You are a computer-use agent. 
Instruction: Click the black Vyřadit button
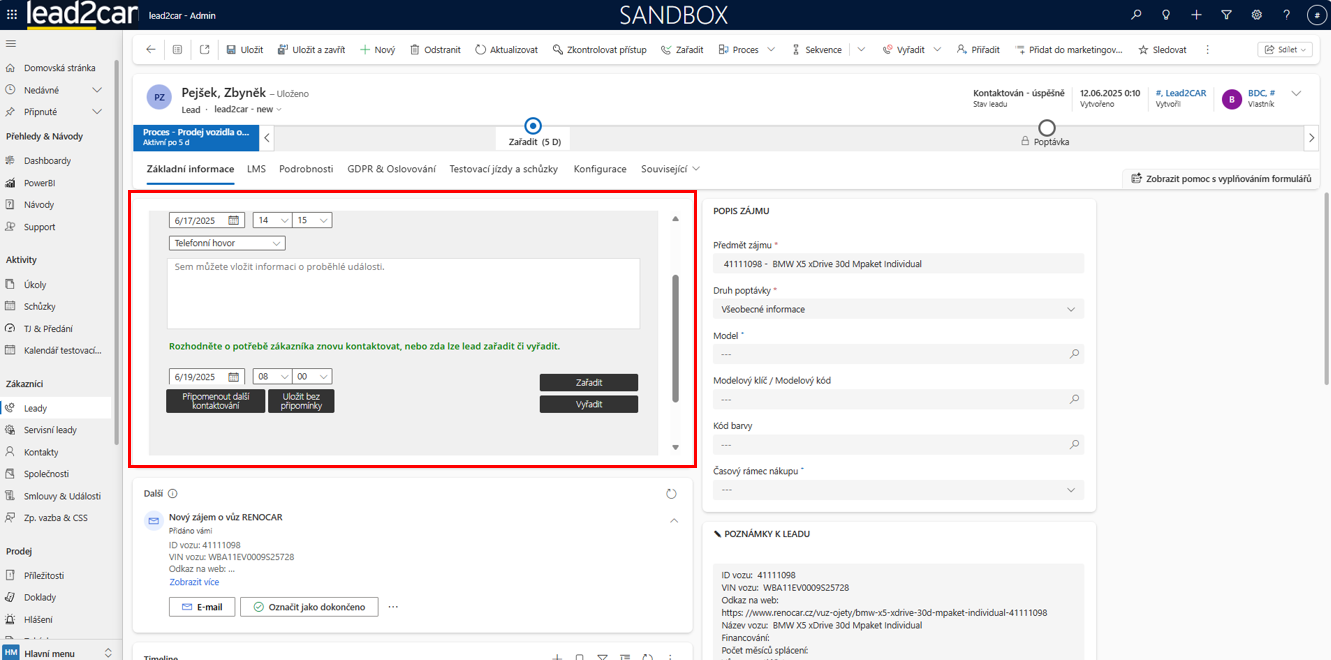[x=588, y=404]
